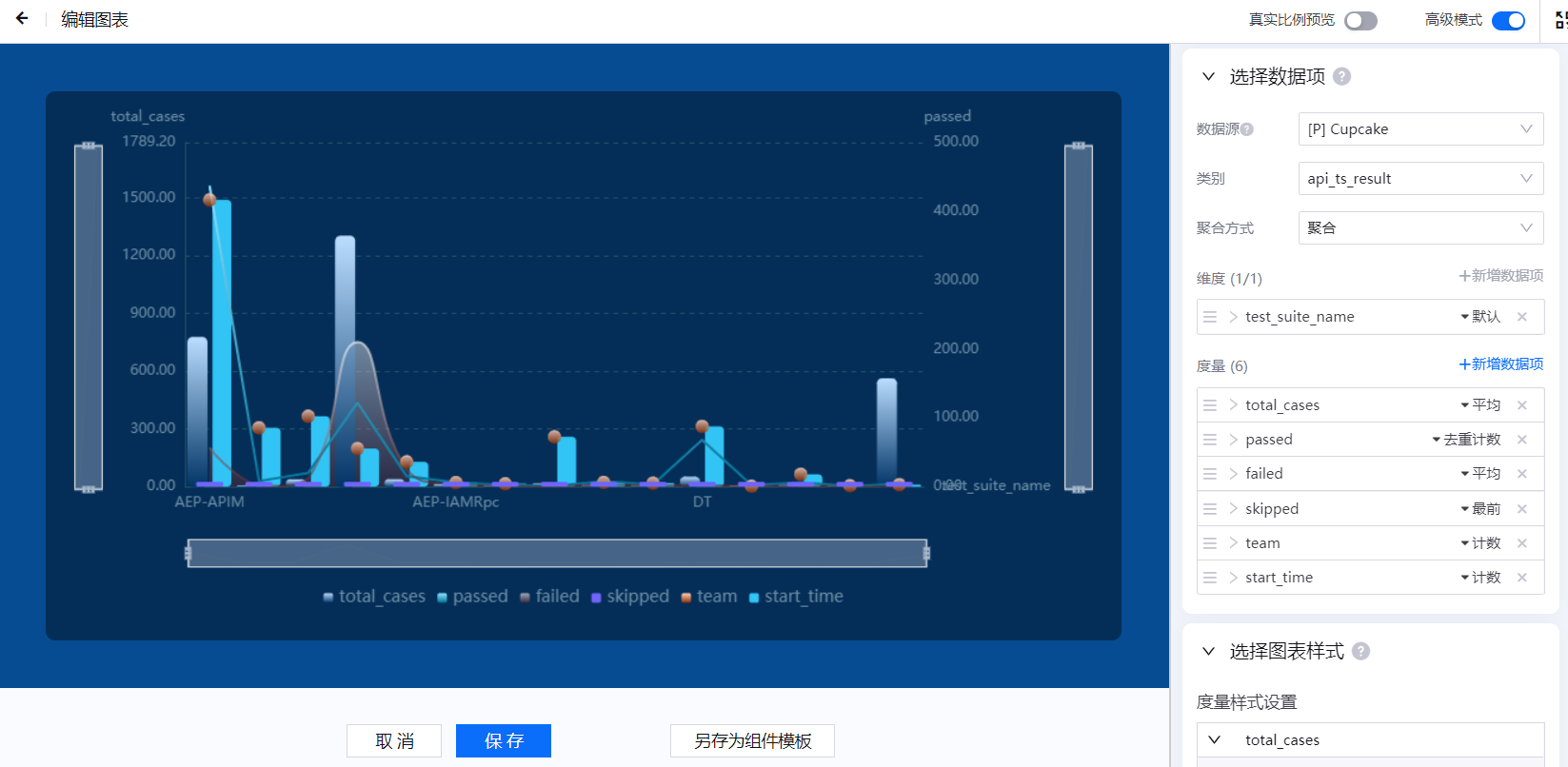Screen dimensions: 1568x767
Task: Grab drag handle of test_suite_name row
Action: pos(1210,317)
